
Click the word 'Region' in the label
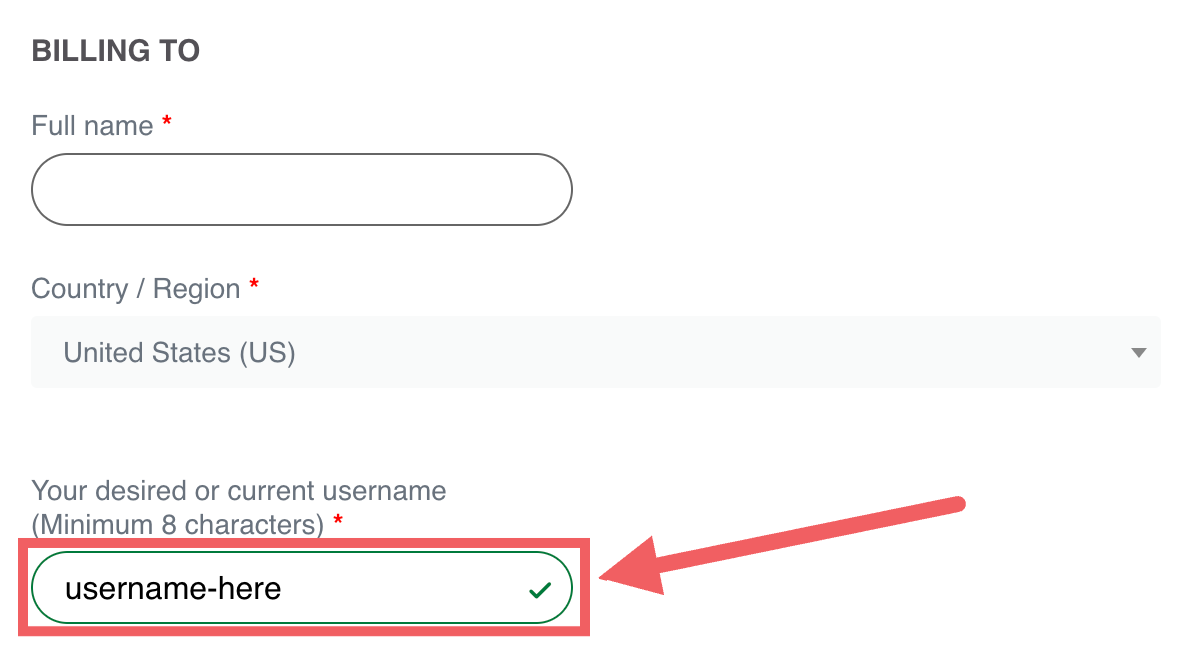tap(196, 289)
